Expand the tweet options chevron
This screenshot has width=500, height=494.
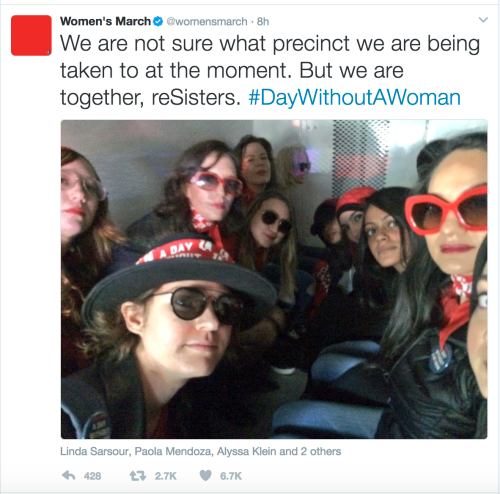(x=483, y=20)
